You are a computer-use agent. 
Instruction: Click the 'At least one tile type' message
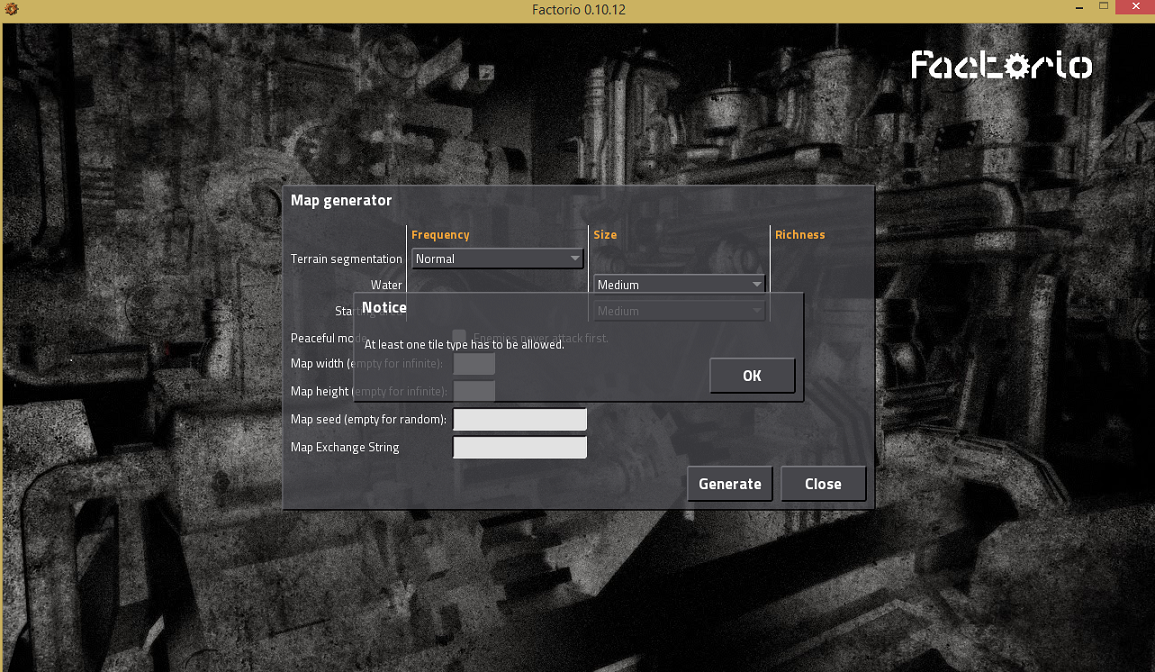pyautogui.click(x=464, y=344)
